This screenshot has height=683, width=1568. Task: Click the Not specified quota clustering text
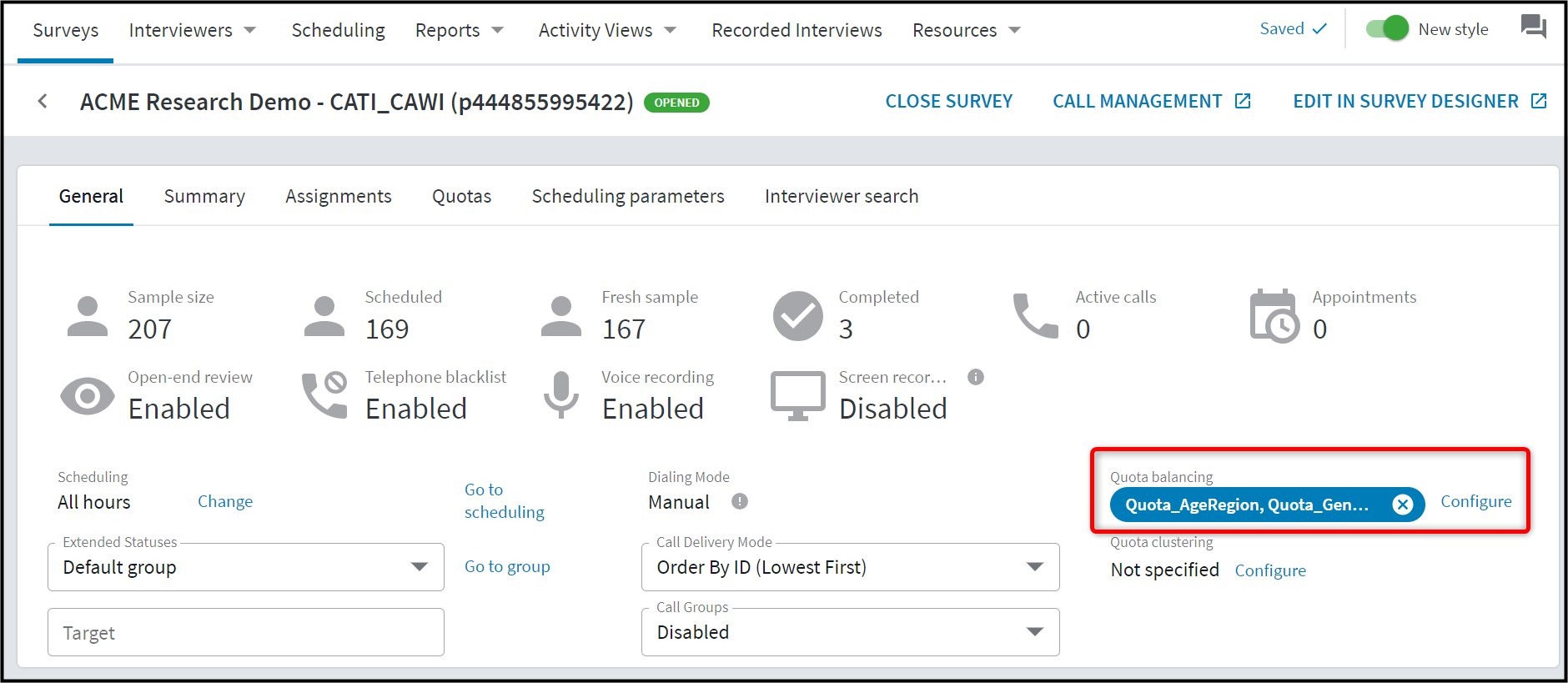coord(1164,570)
